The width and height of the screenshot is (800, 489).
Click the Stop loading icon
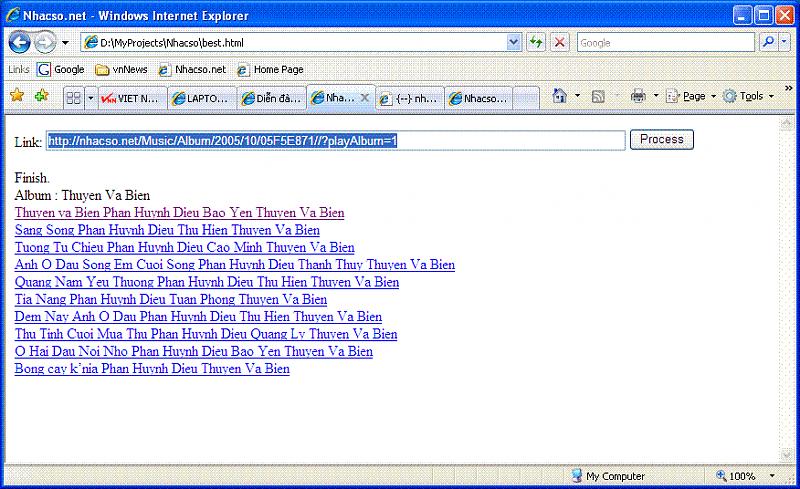[560, 43]
